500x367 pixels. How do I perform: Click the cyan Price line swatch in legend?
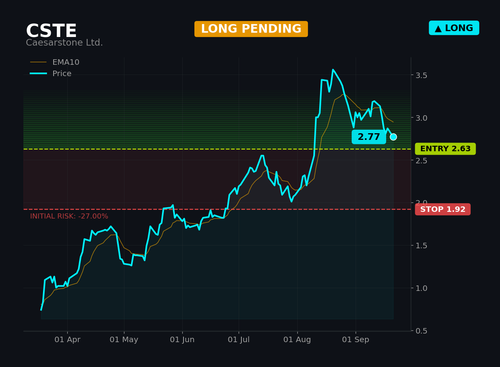(x=38, y=73)
